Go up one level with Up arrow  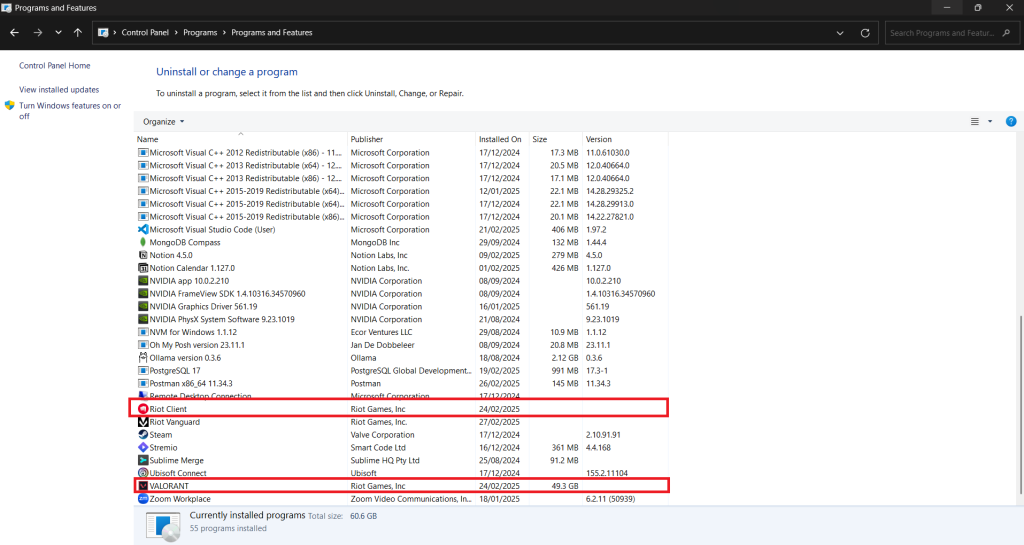pyautogui.click(x=78, y=33)
